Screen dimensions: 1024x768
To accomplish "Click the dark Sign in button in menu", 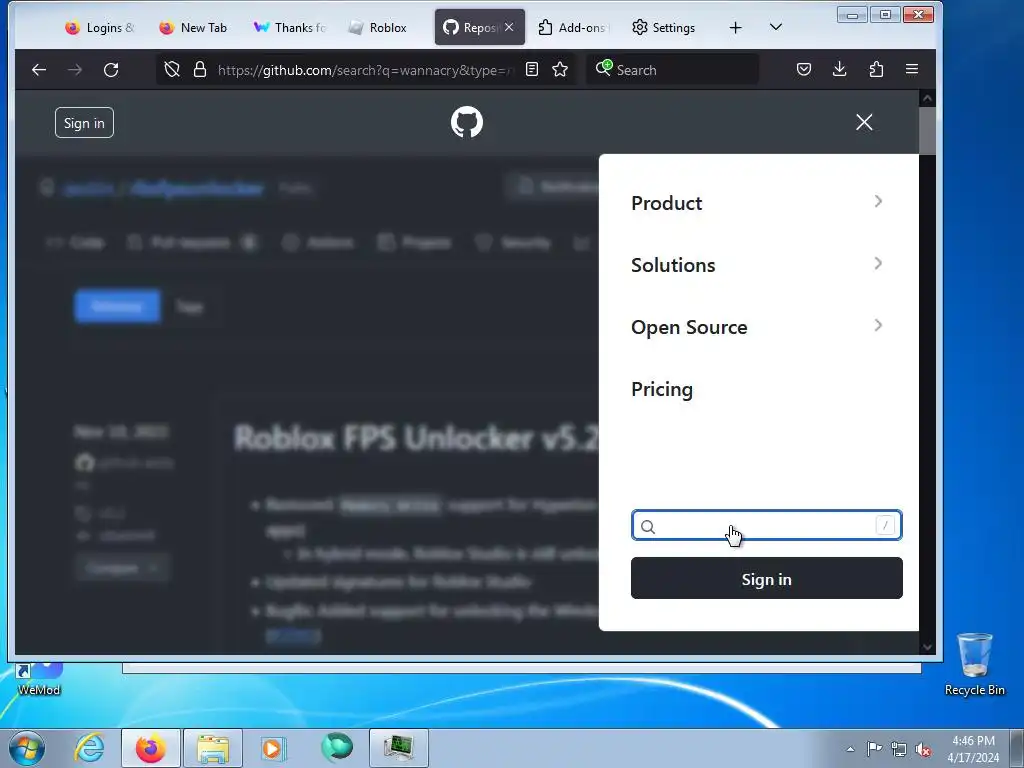I will [x=767, y=579].
